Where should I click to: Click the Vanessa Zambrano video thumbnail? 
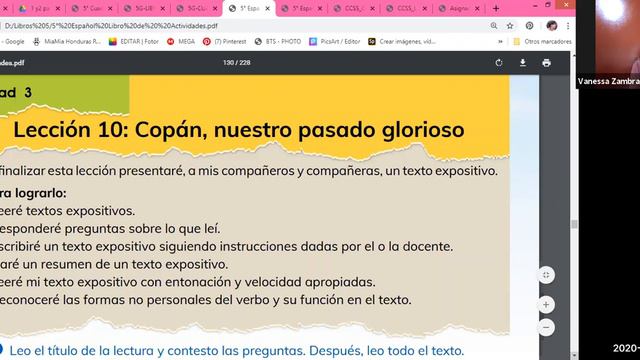coord(609,44)
